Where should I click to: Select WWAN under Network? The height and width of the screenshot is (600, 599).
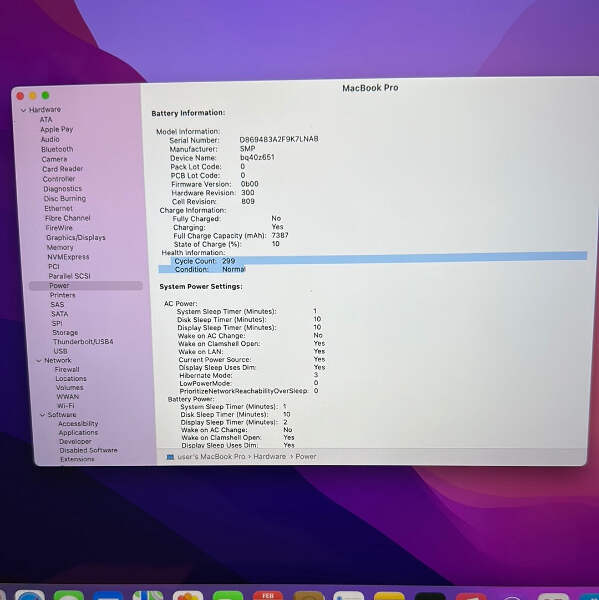click(68, 397)
